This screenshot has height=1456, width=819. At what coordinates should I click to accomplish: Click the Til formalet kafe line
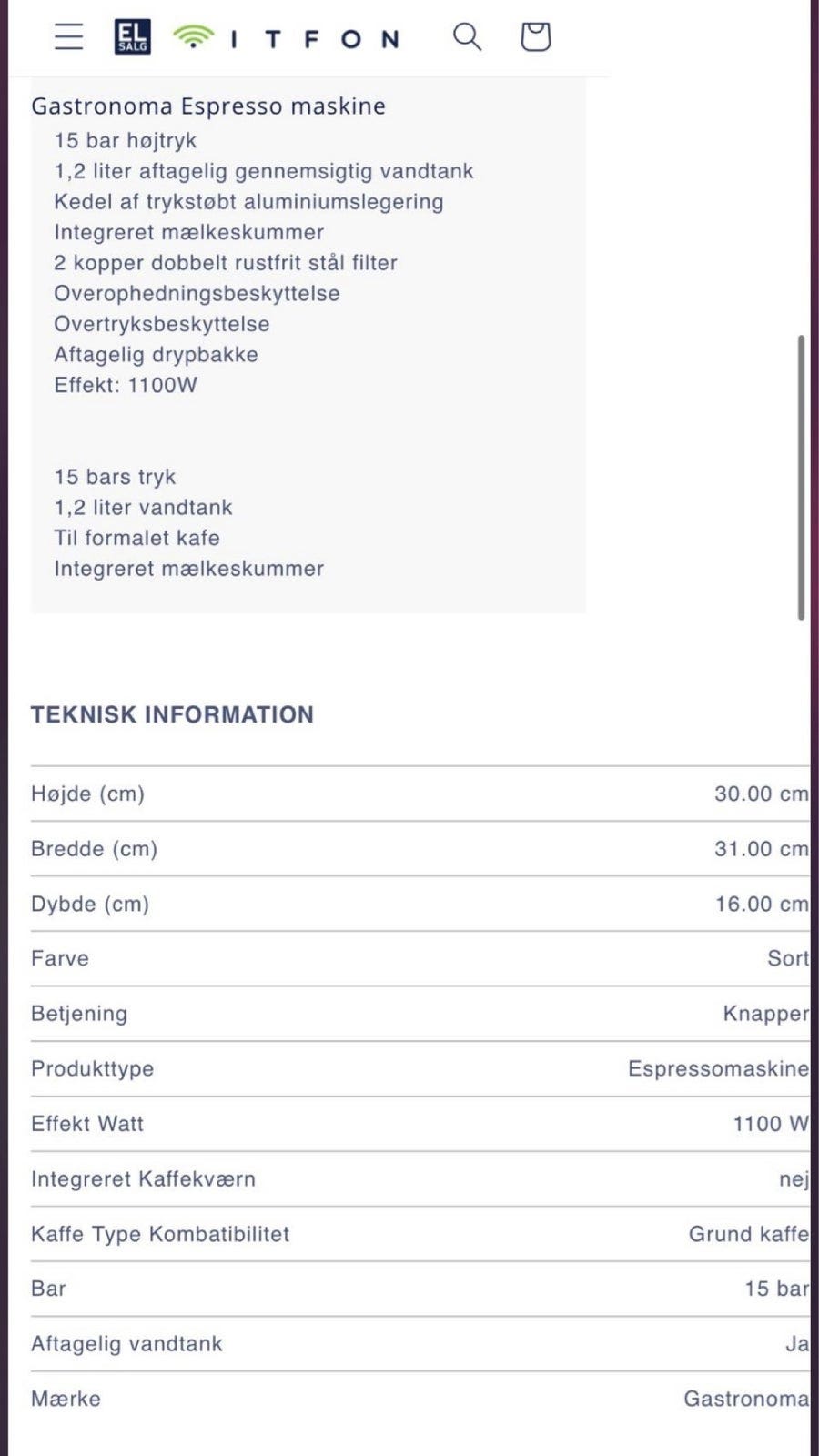pos(136,538)
